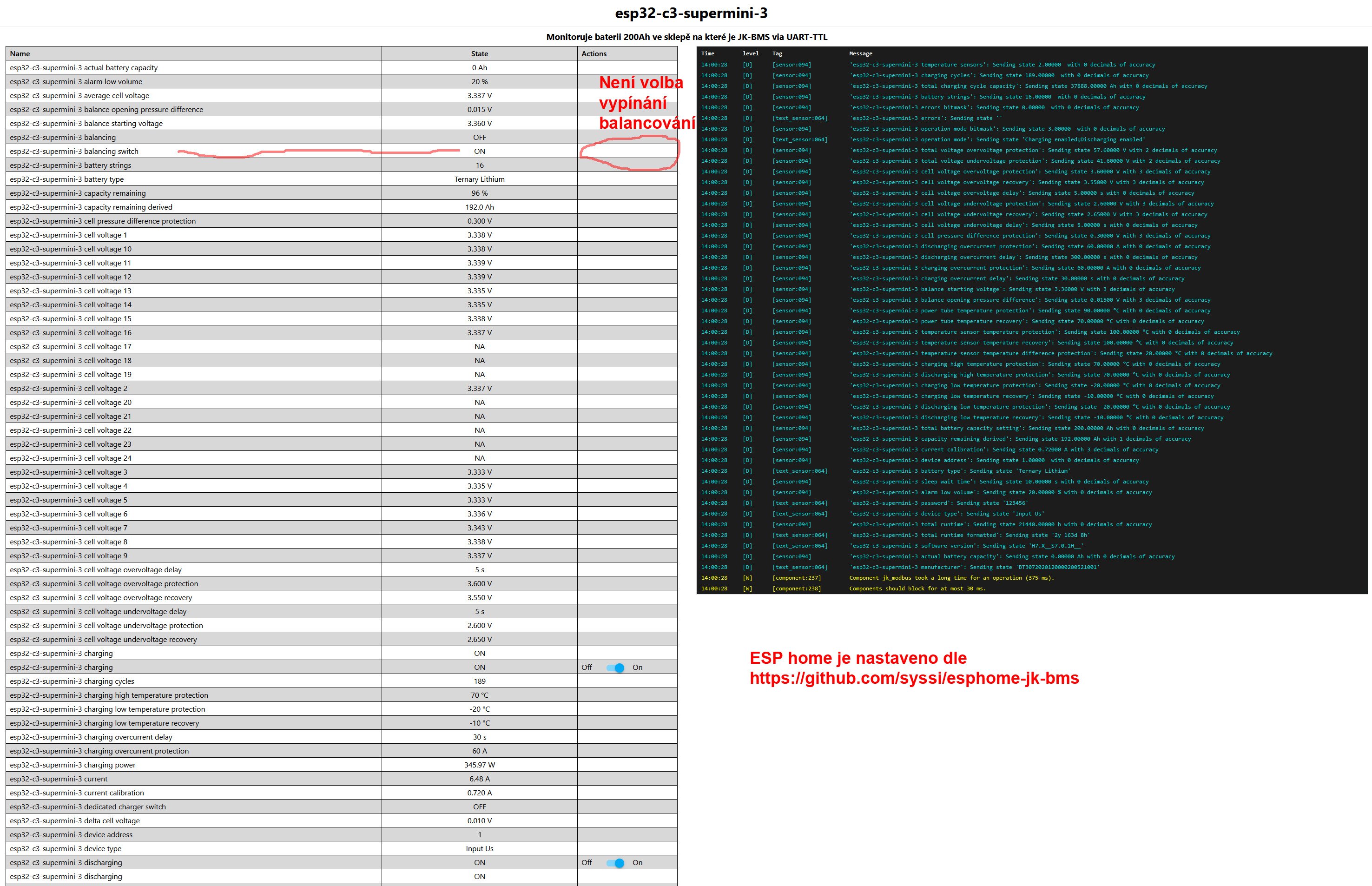This screenshot has width=1372, height=886.
Task: Click the State column header
Action: click(479, 53)
